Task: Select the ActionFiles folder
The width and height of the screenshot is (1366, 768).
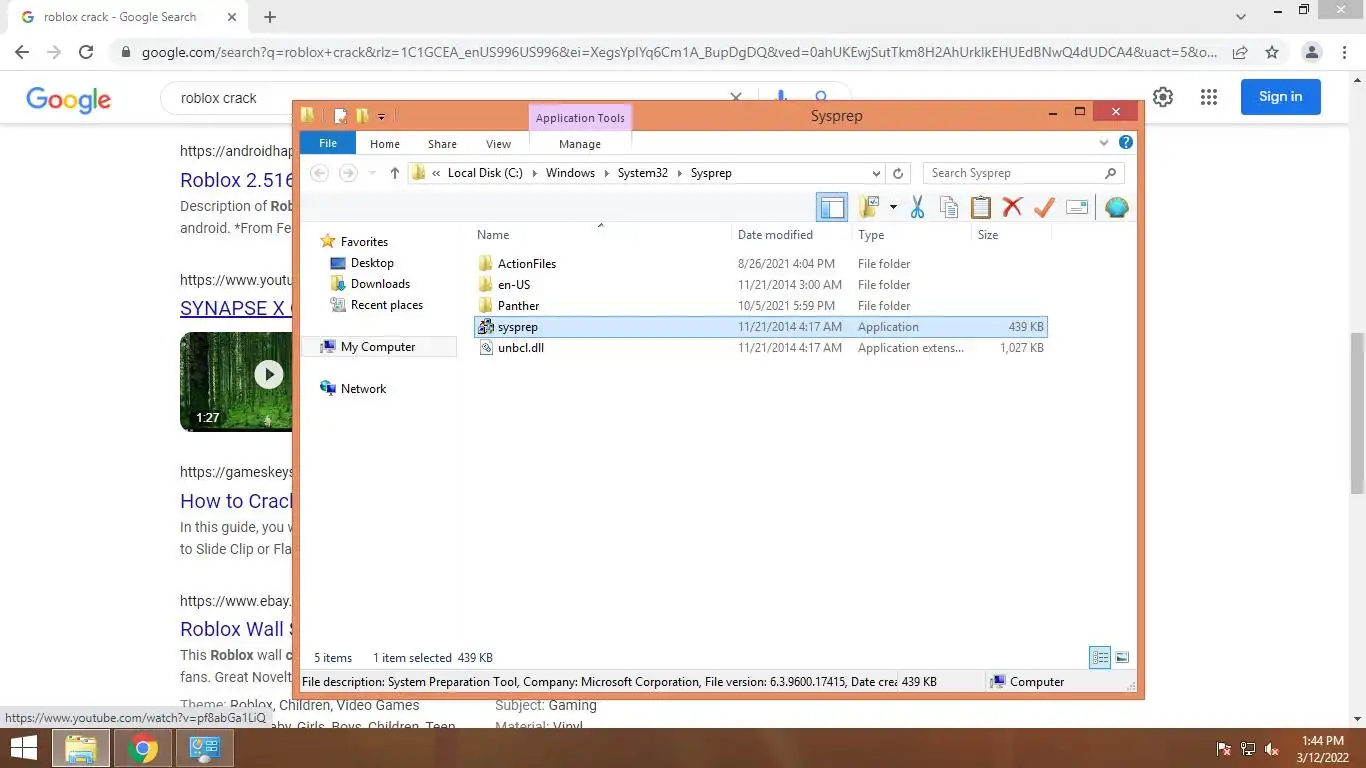Action: [761, 264]
